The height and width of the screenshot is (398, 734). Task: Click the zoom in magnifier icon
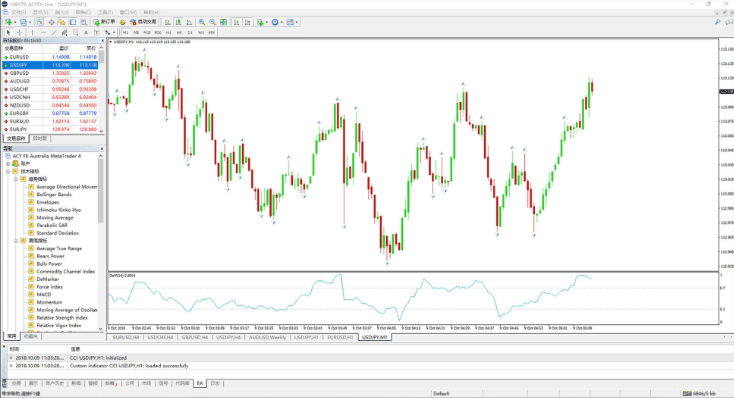pos(202,22)
